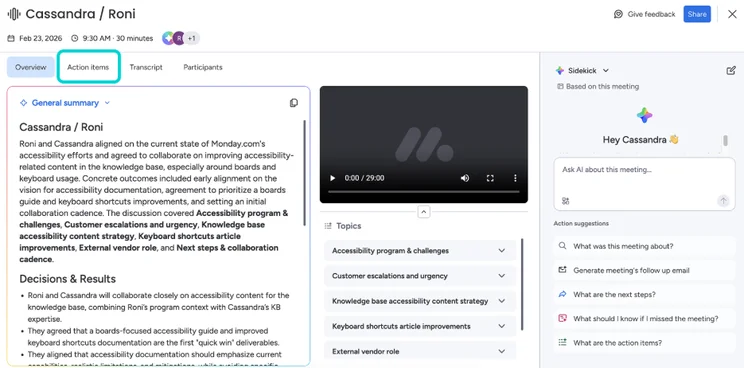Click the calendar icon next to Feb 23, 2026
This screenshot has height=368, width=744.
[11, 38]
